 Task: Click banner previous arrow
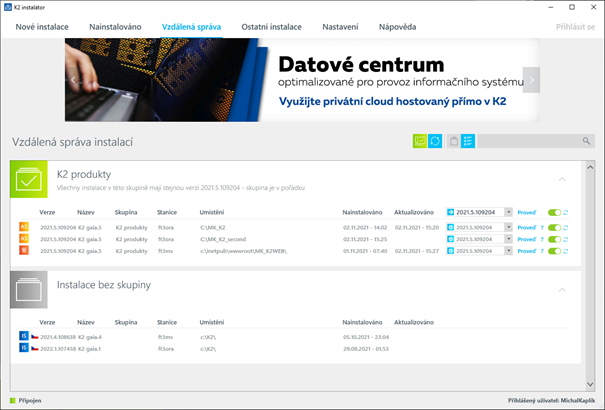click(73, 80)
